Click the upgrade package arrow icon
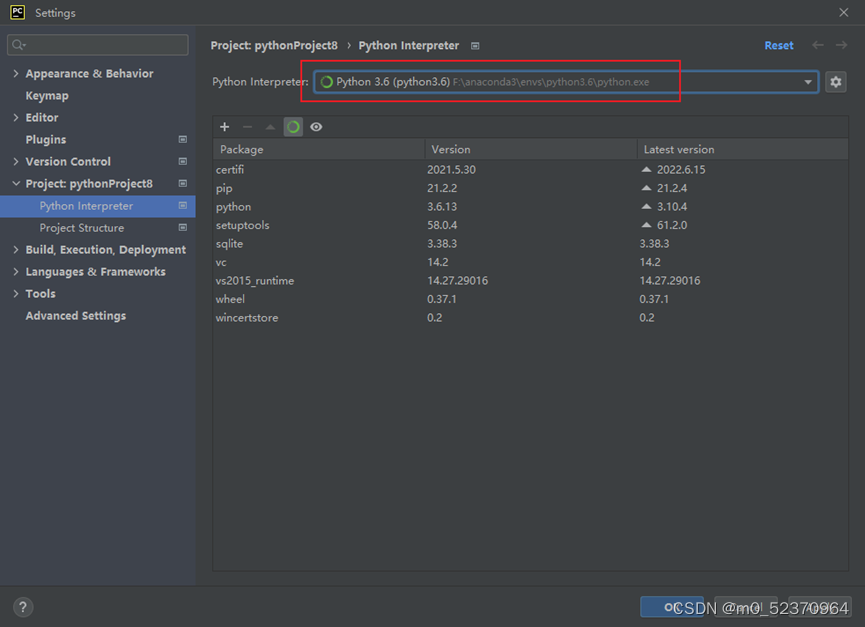Screen dimensions: 865x627 click(270, 127)
